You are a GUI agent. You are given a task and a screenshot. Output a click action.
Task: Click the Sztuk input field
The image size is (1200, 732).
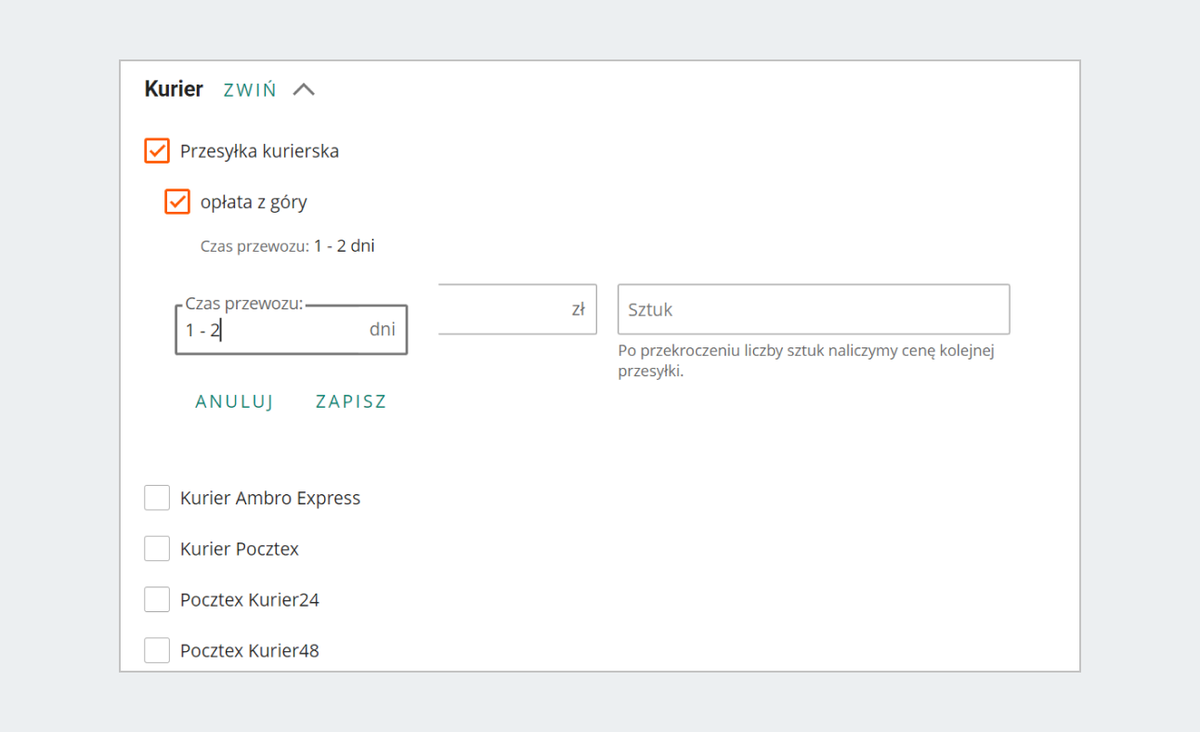814,309
